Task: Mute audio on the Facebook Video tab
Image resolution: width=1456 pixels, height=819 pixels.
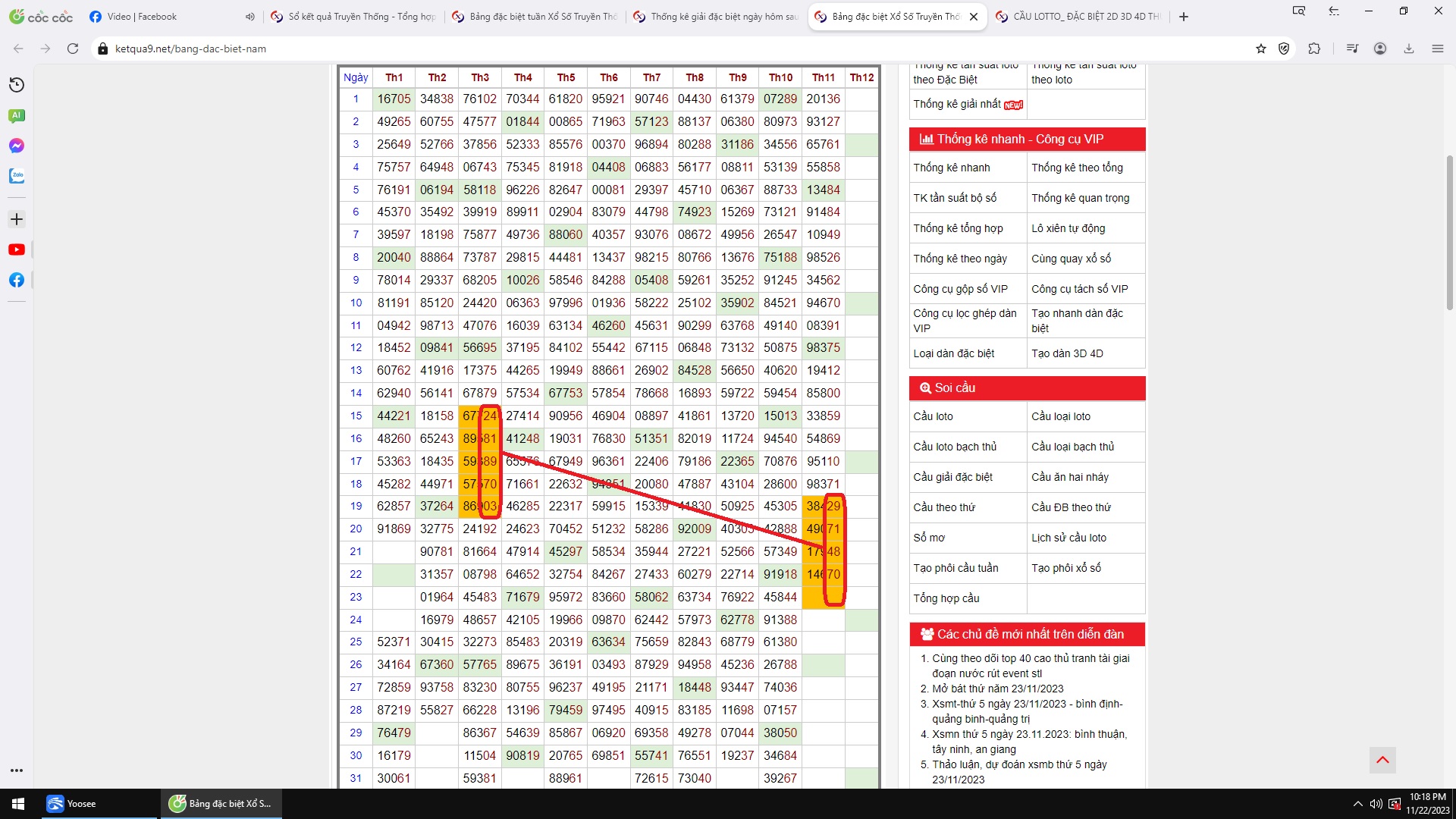Action: (x=249, y=17)
